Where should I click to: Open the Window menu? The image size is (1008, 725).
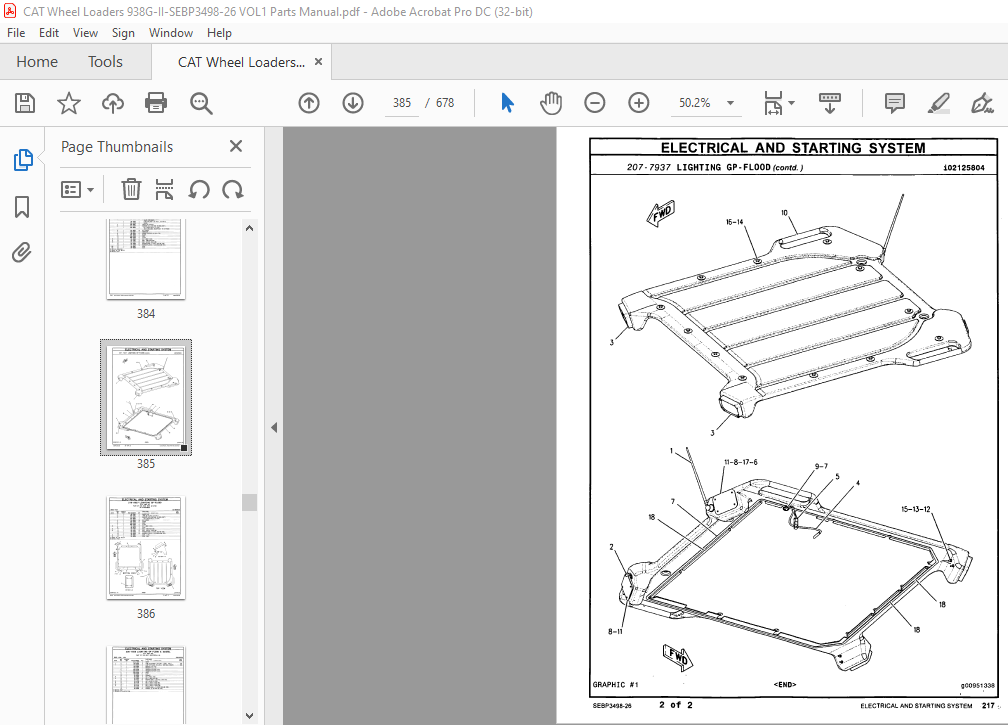(171, 33)
